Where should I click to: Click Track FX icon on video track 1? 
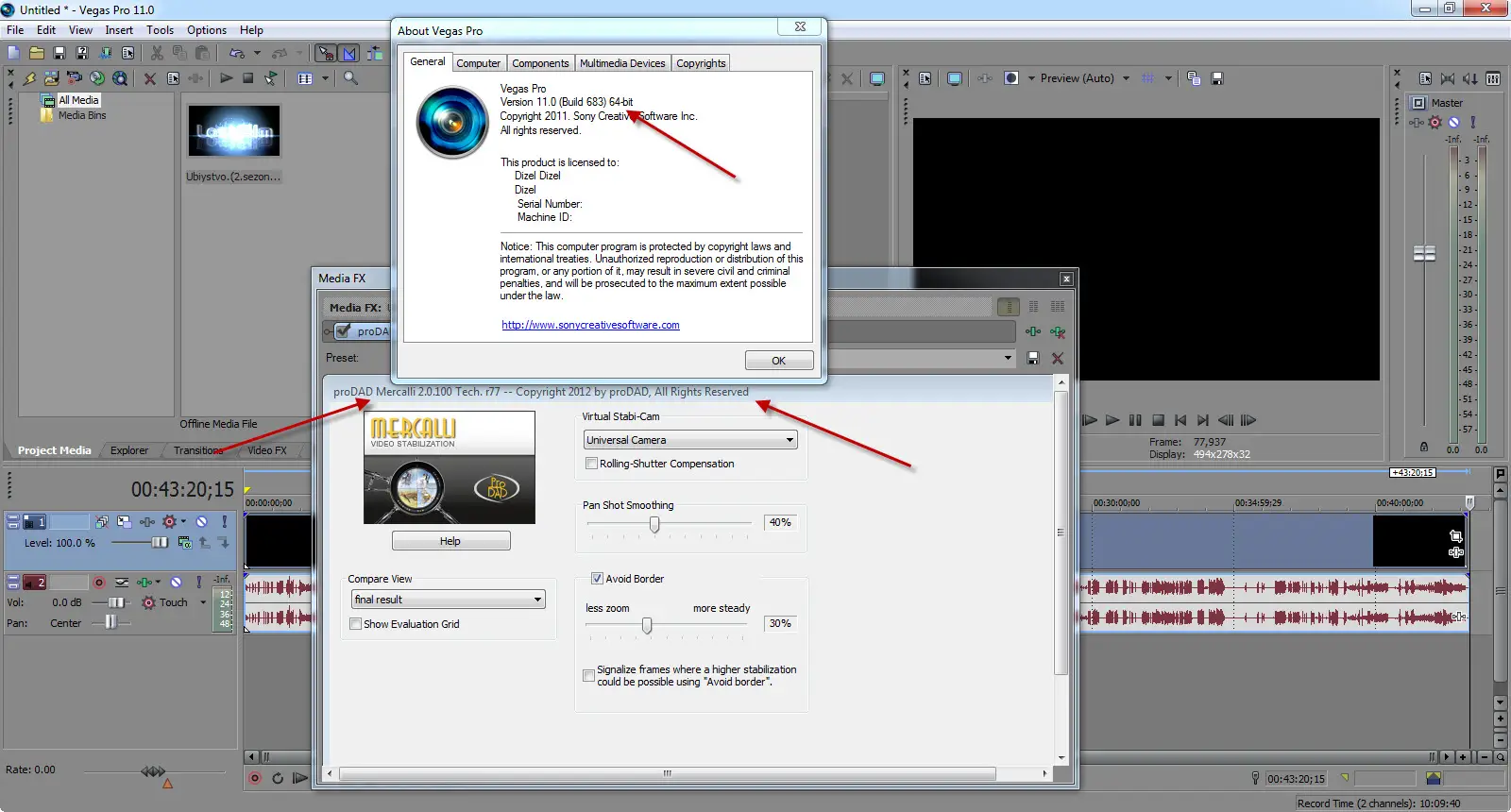click(147, 521)
